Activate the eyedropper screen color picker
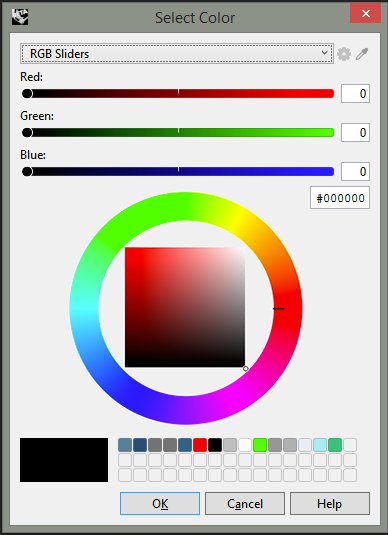This screenshot has height=535, width=388. click(x=362, y=54)
